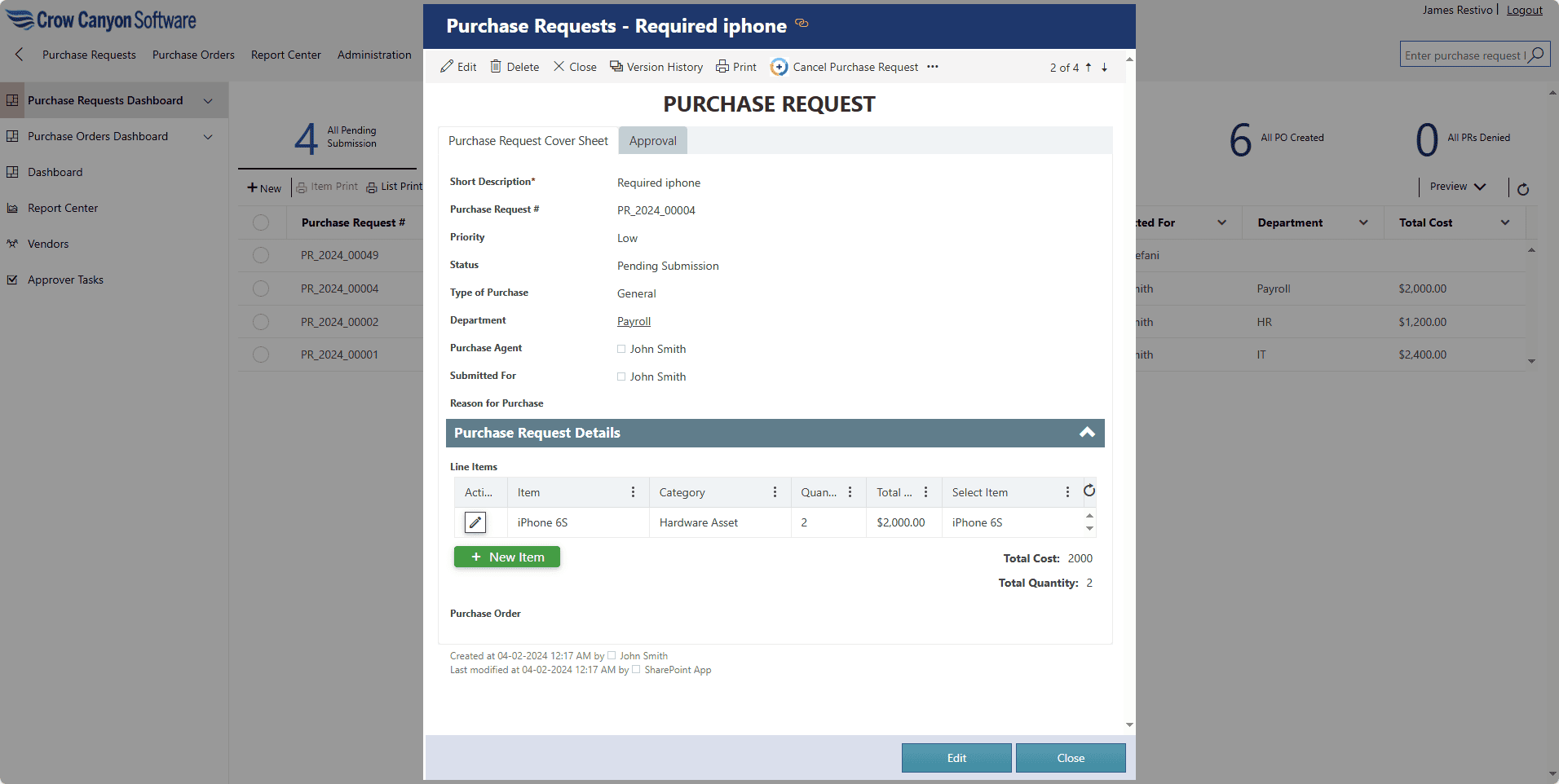The height and width of the screenshot is (784, 1559).
Task: Click the All PO Created tile
Action: [x=1277, y=139]
